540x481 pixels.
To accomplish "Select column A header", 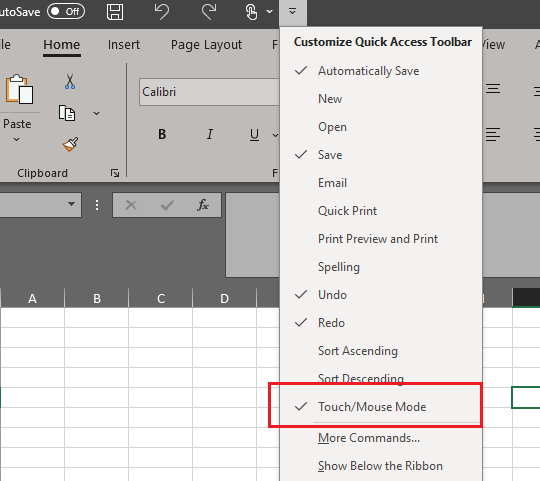I will pos(32,298).
